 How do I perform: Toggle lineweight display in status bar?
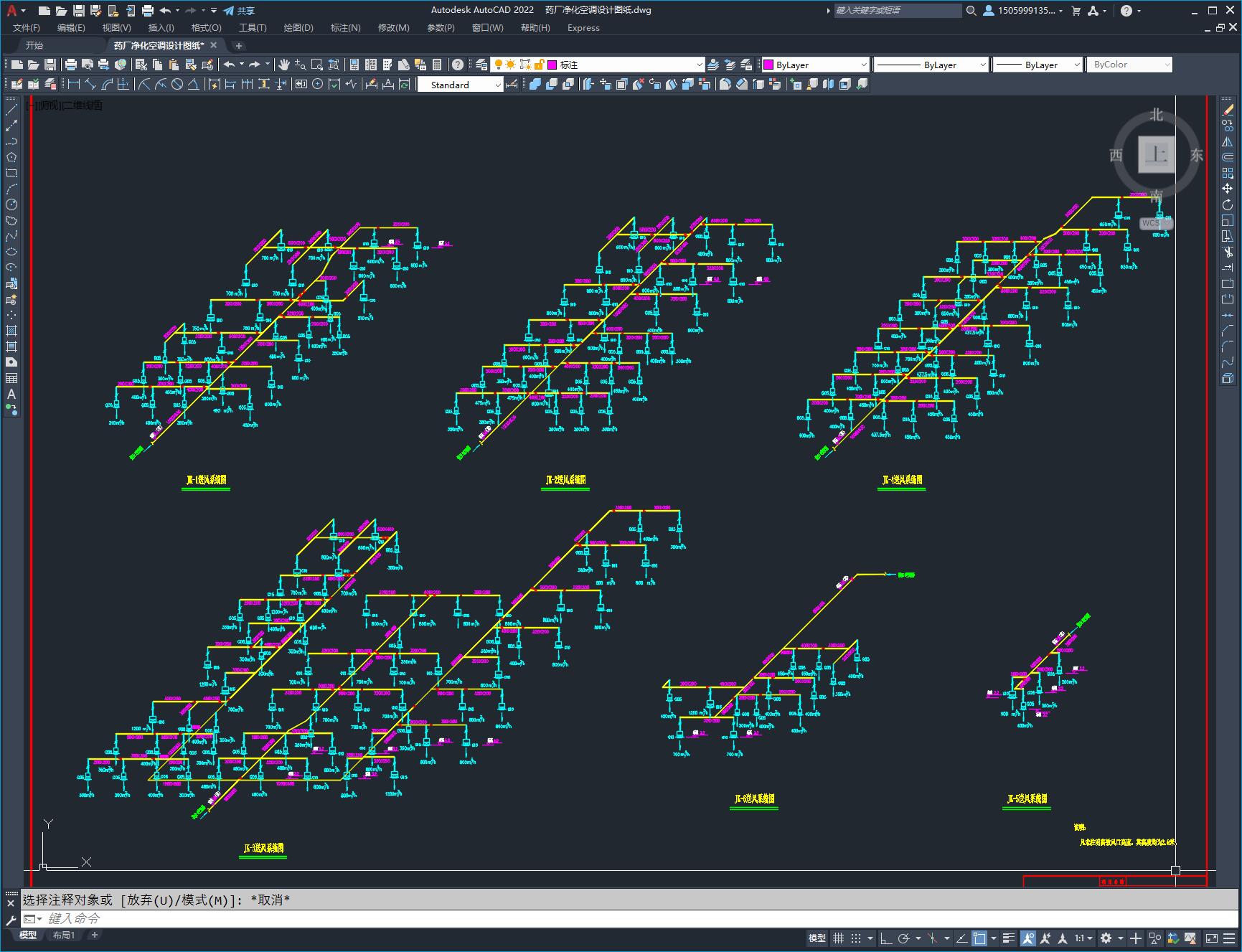pos(1009,938)
